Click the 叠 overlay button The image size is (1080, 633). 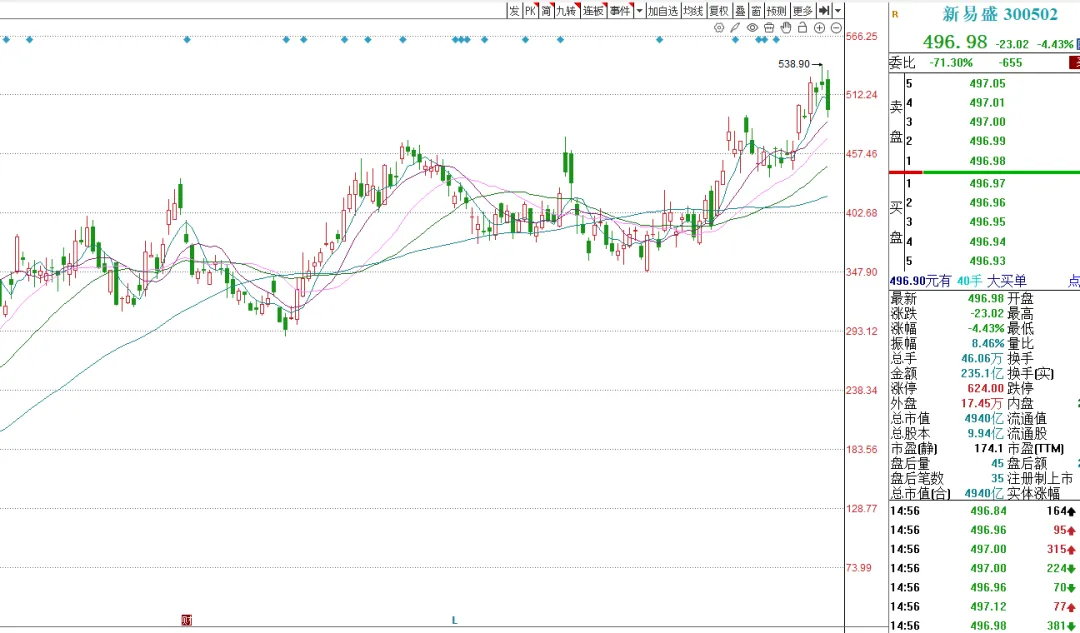(740, 10)
